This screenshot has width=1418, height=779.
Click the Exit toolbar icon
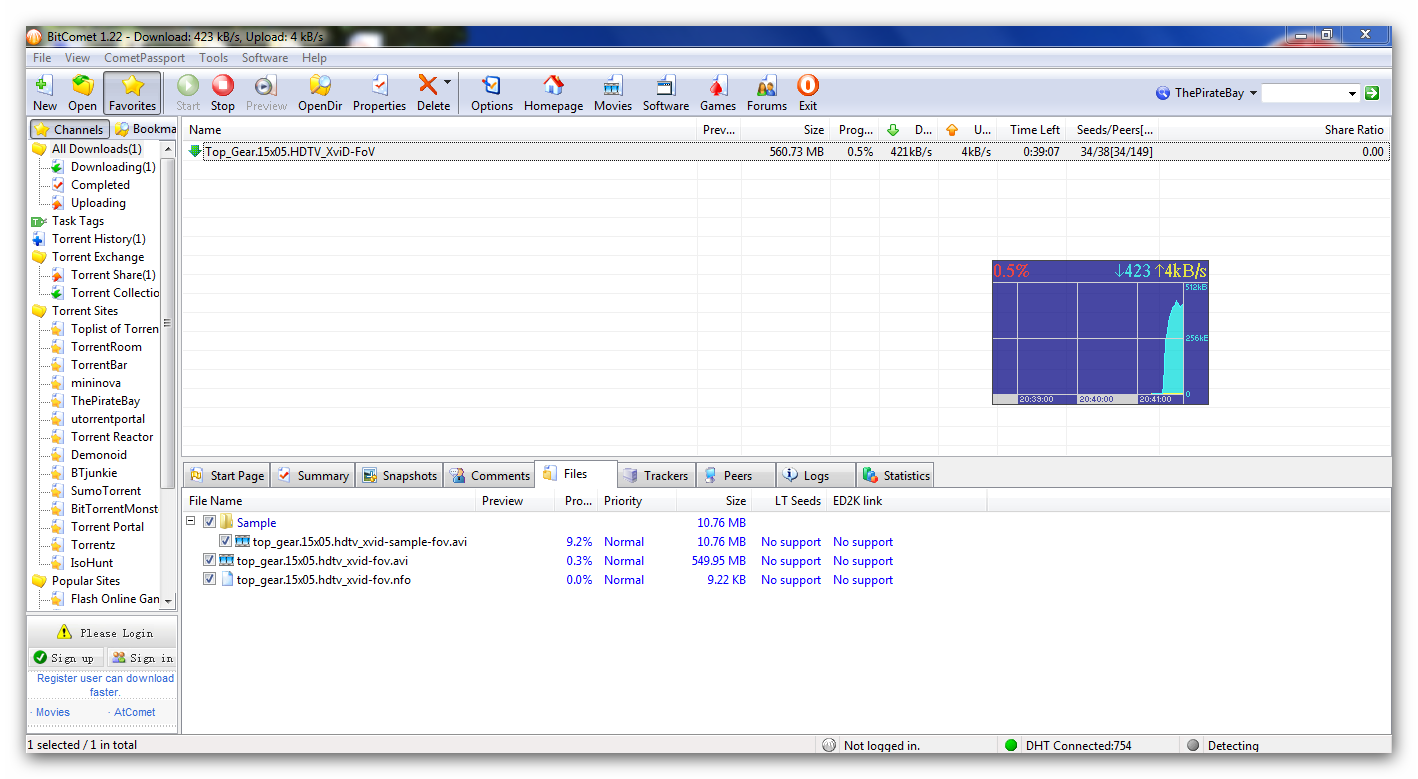point(807,92)
